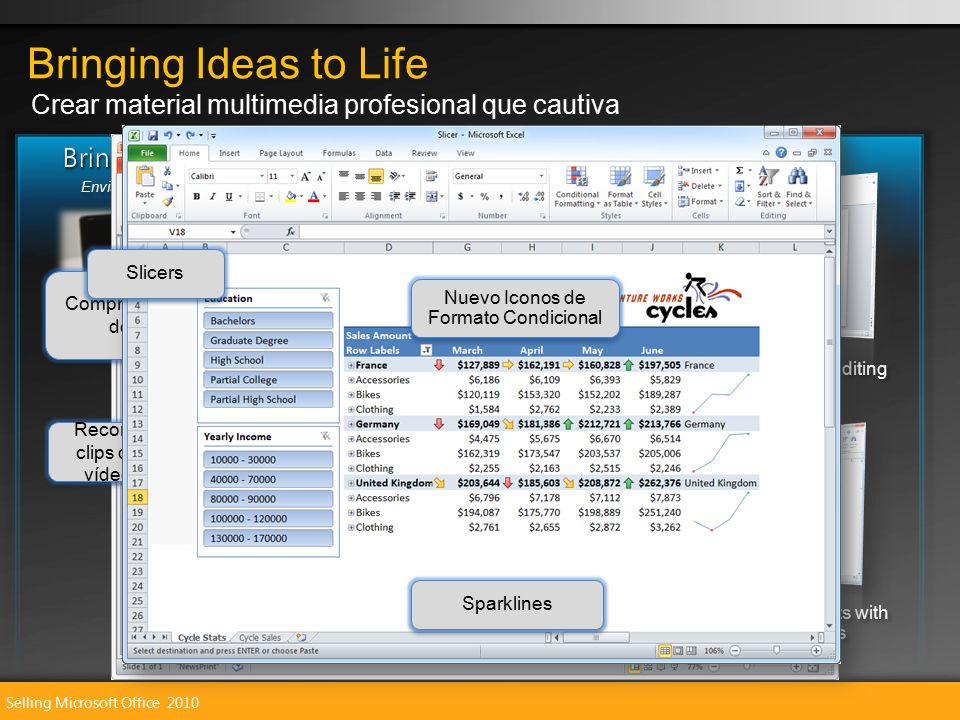Click the AutoSum sigma icon
The height and width of the screenshot is (720, 960).
(740, 171)
